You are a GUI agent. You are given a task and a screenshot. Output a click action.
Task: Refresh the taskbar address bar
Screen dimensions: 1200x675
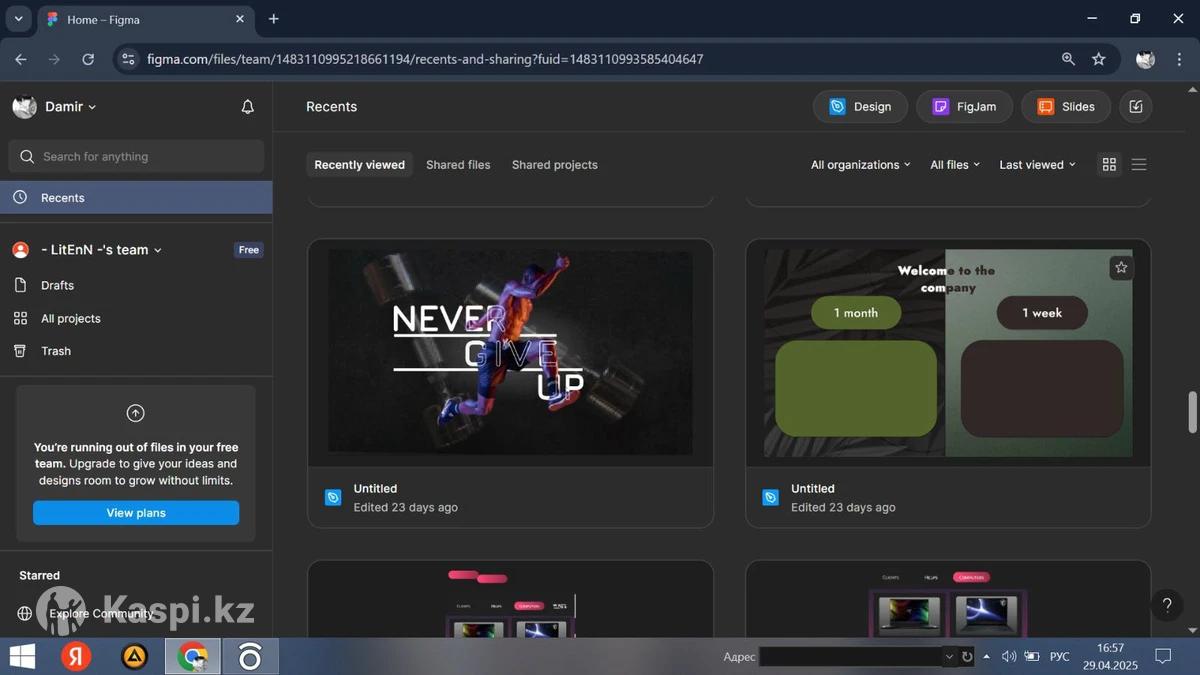pyautogui.click(x=967, y=657)
